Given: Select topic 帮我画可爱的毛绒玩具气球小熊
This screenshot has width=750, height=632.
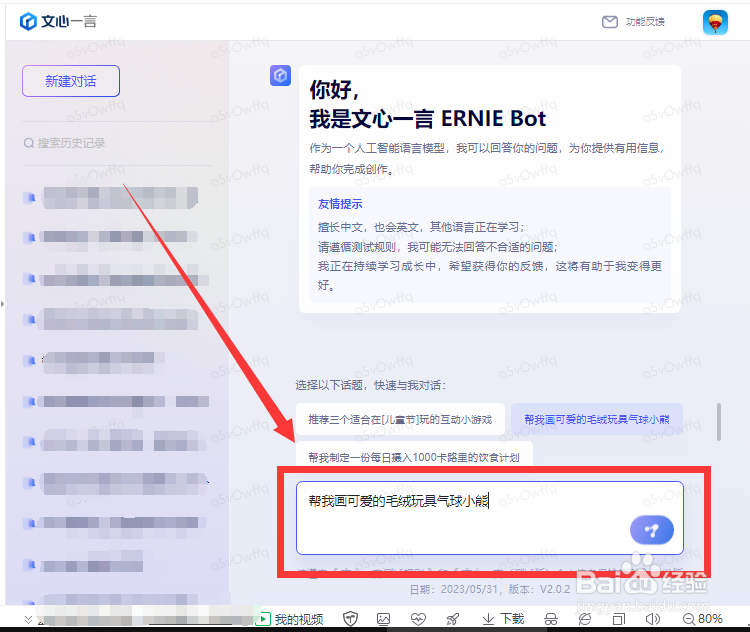Looking at the screenshot, I should [596, 420].
